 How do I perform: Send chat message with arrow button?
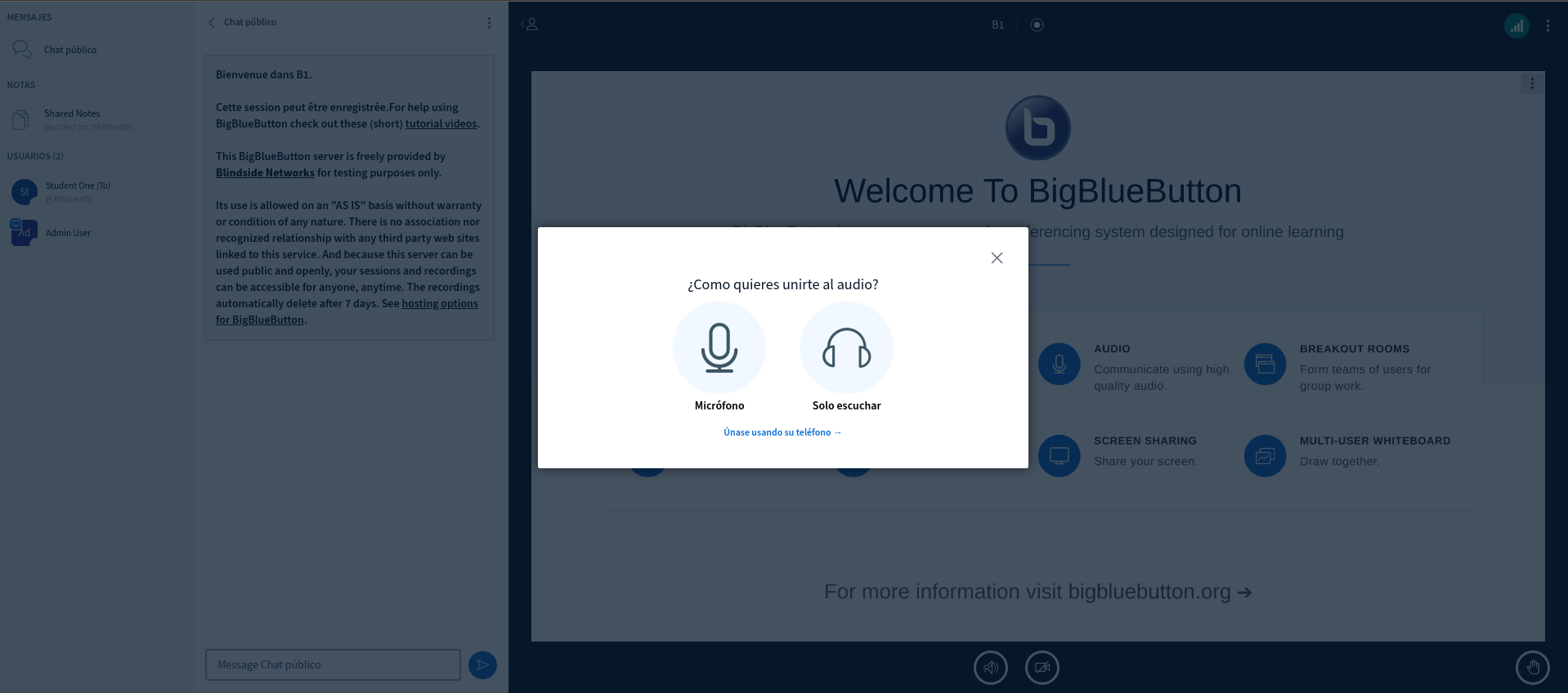(x=482, y=664)
